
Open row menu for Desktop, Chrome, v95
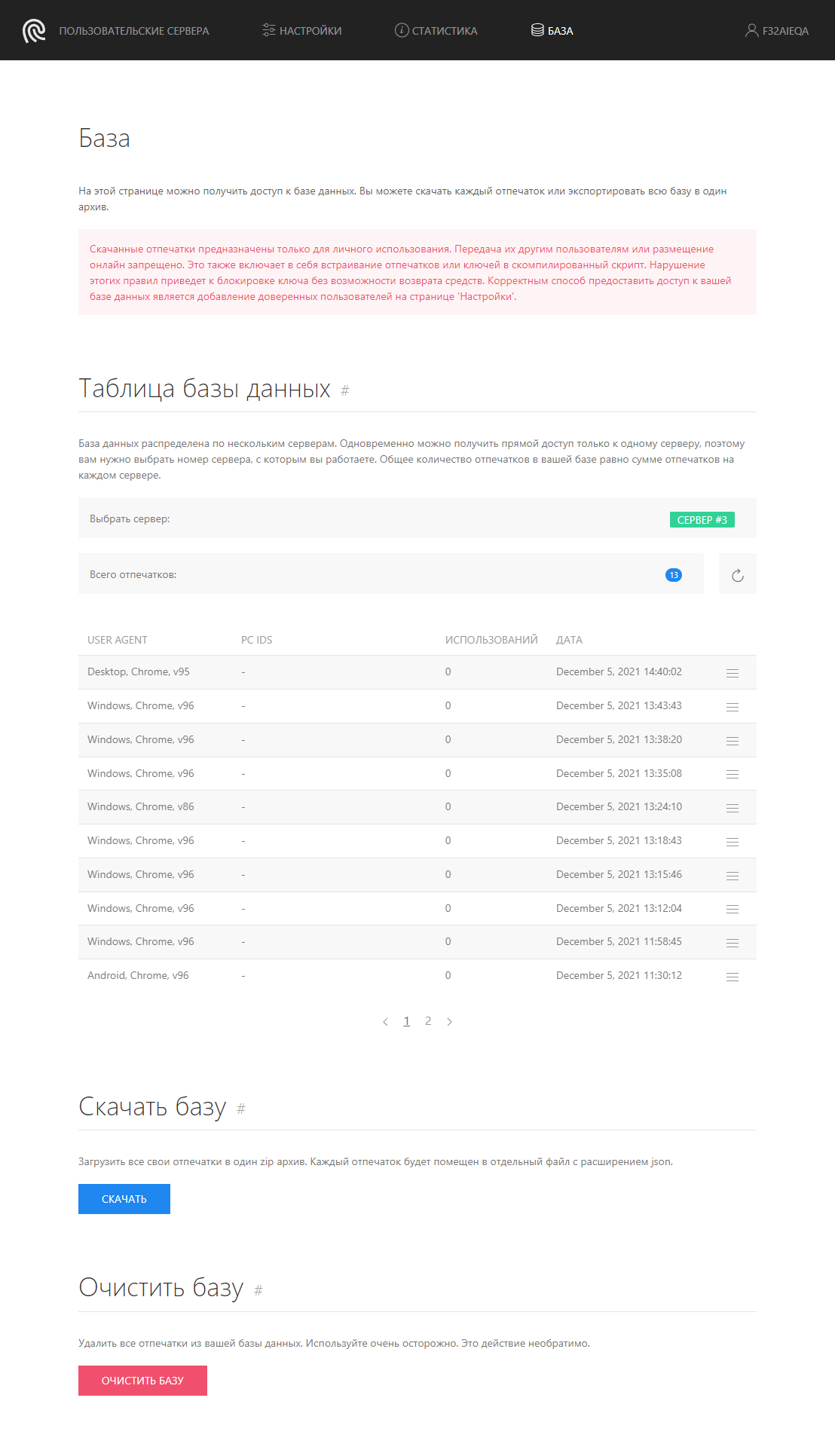[732, 673]
